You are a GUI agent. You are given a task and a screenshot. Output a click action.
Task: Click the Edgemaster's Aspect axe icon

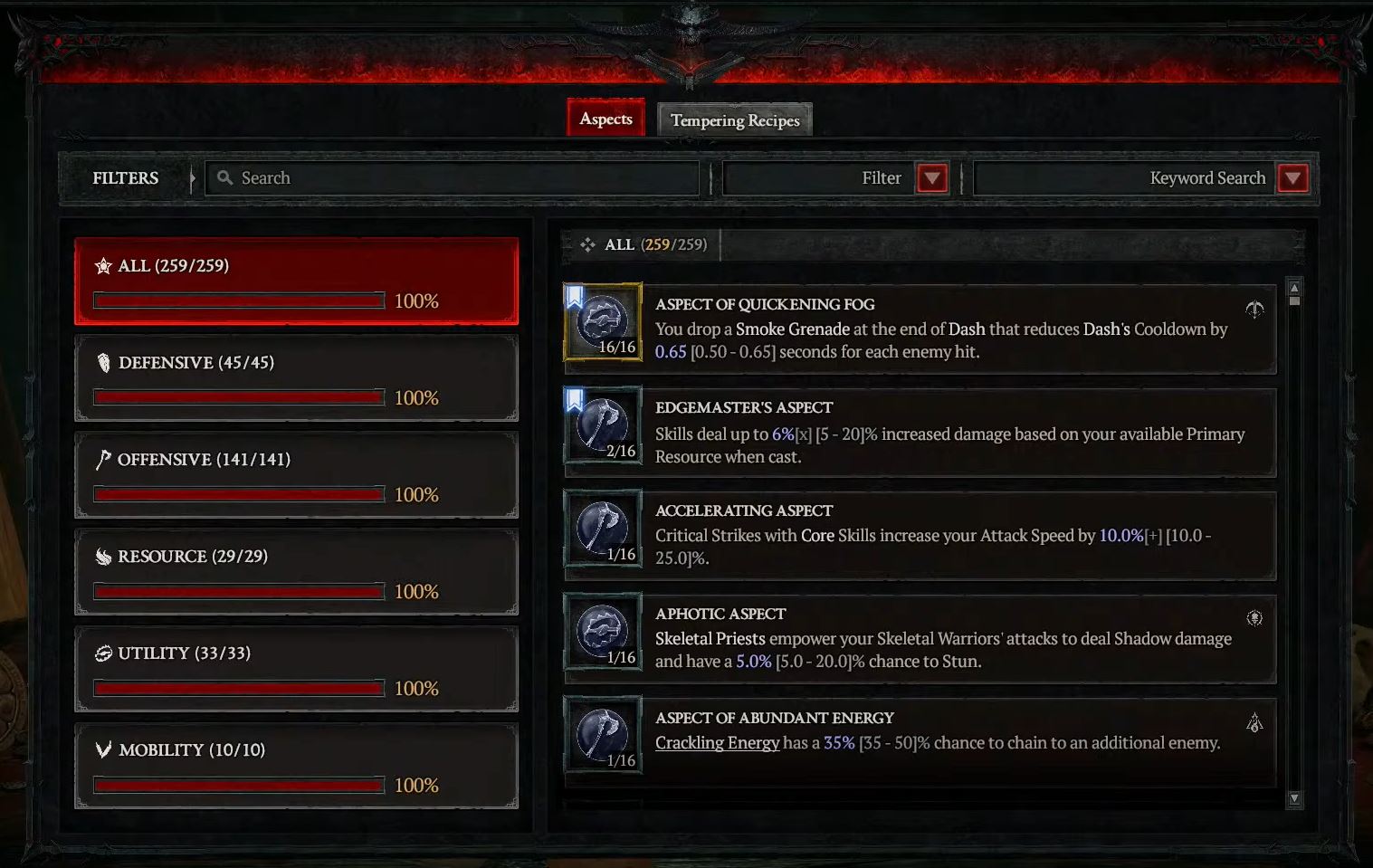point(603,425)
